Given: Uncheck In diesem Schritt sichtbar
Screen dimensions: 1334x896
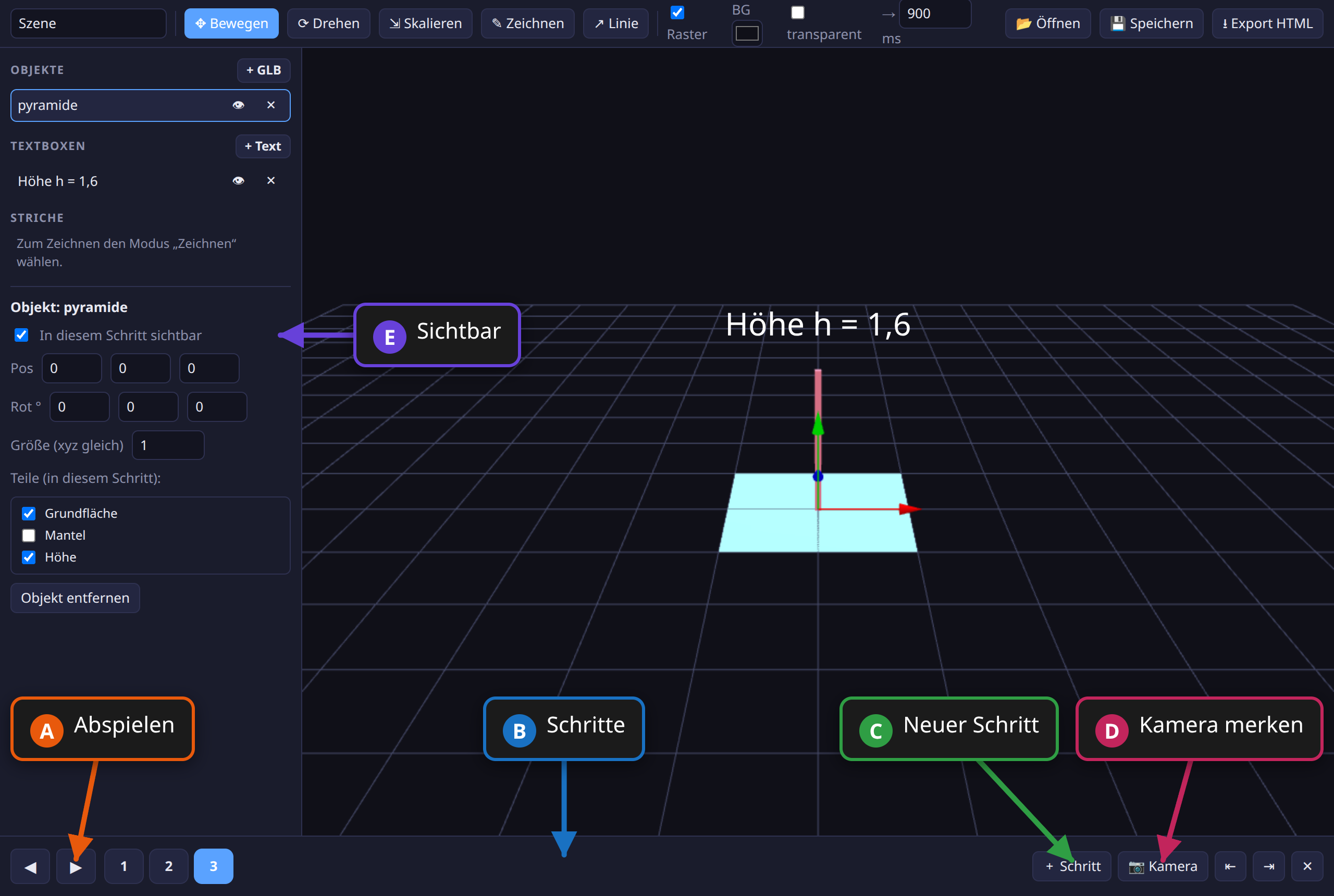Looking at the screenshot, I should [22, 335].
